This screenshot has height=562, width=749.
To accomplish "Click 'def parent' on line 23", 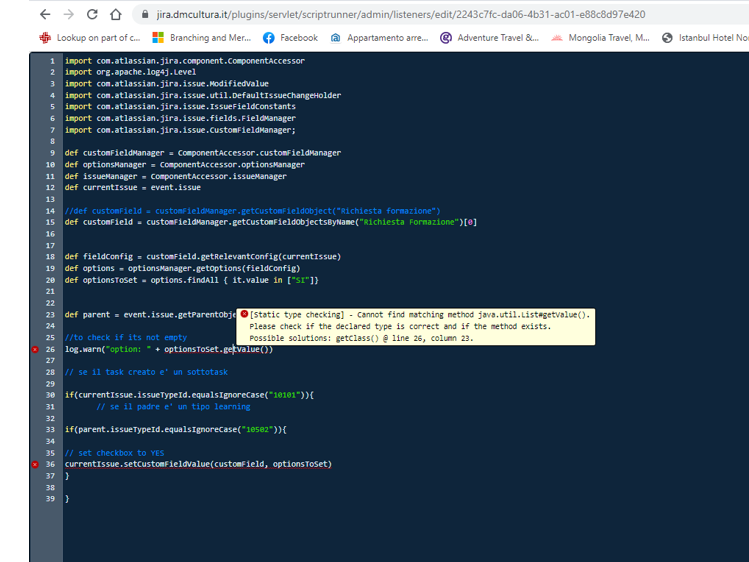I will point(87,315).
